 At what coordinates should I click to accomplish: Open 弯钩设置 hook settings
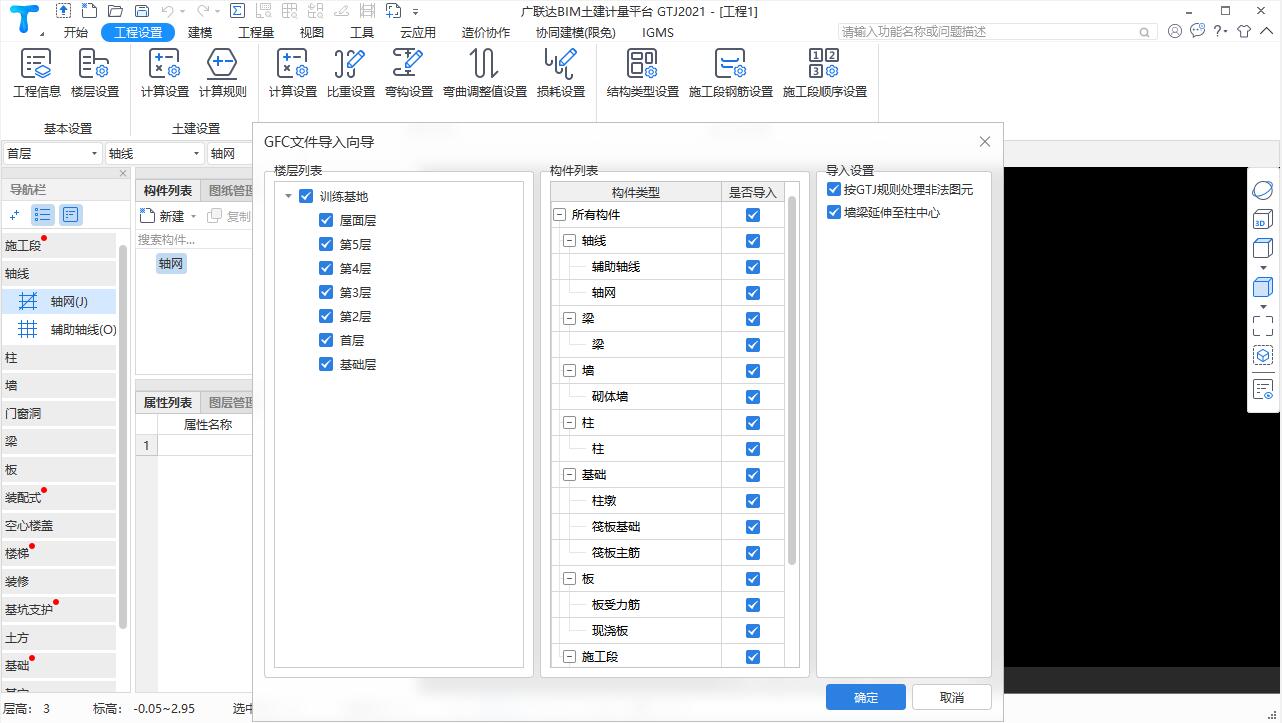(x=409, y=73)
